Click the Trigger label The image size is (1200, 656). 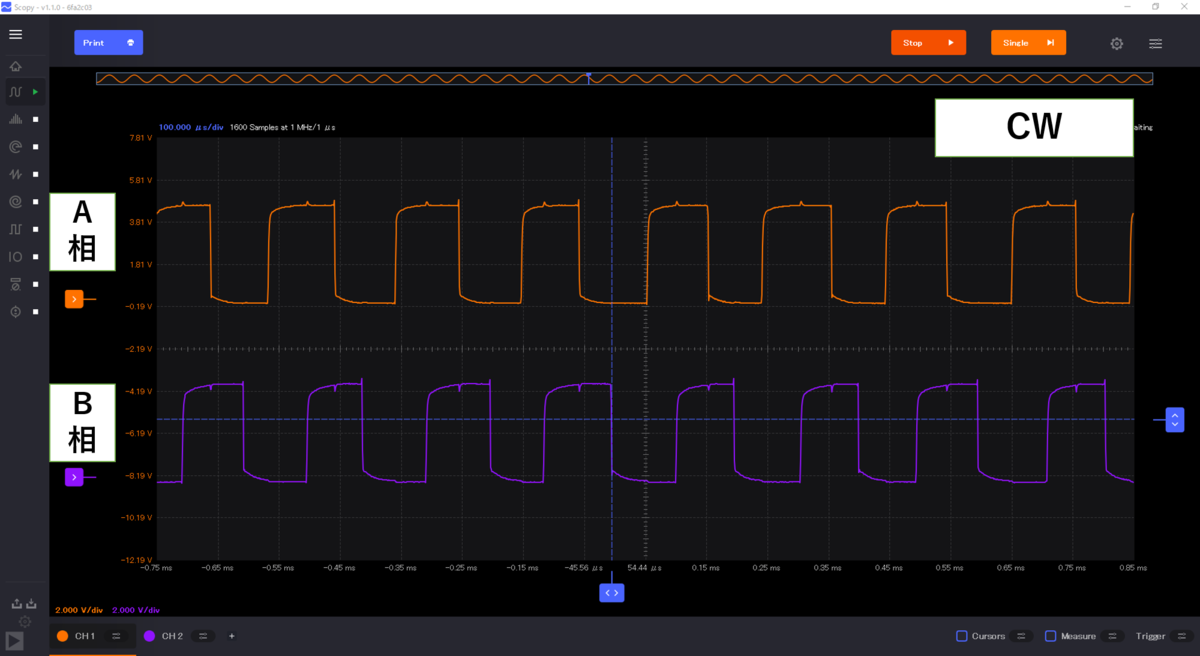(1150, 636)
